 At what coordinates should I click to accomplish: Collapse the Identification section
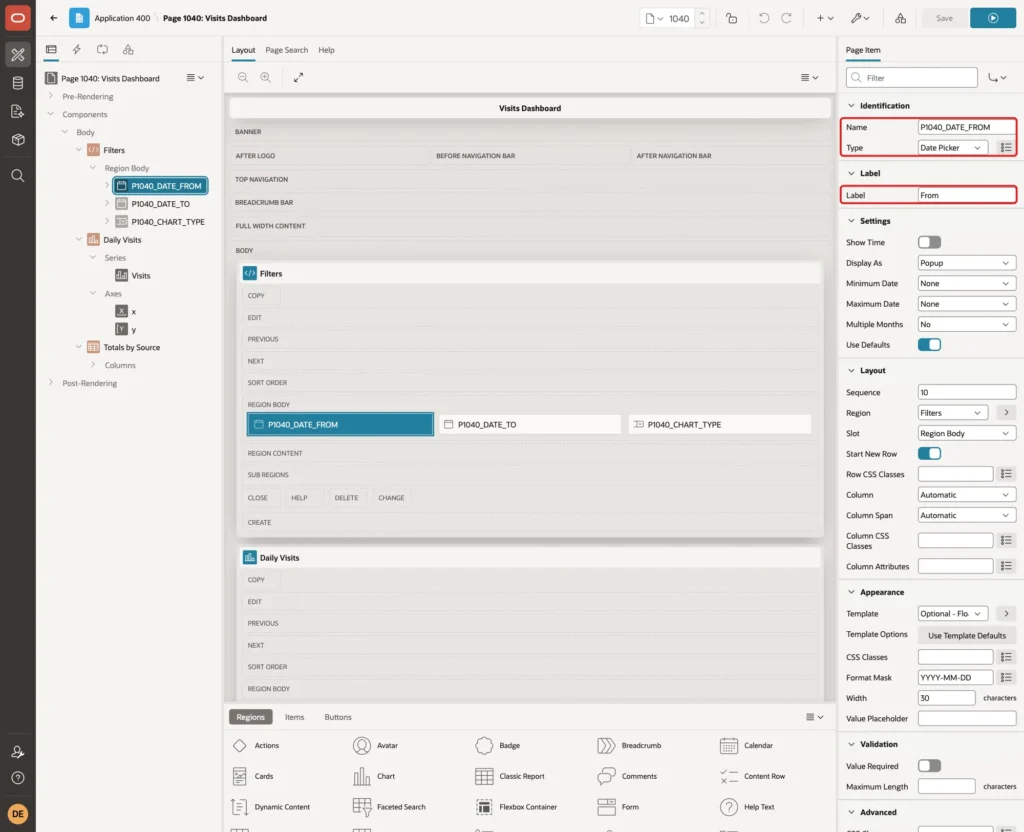tap(851, 106)
